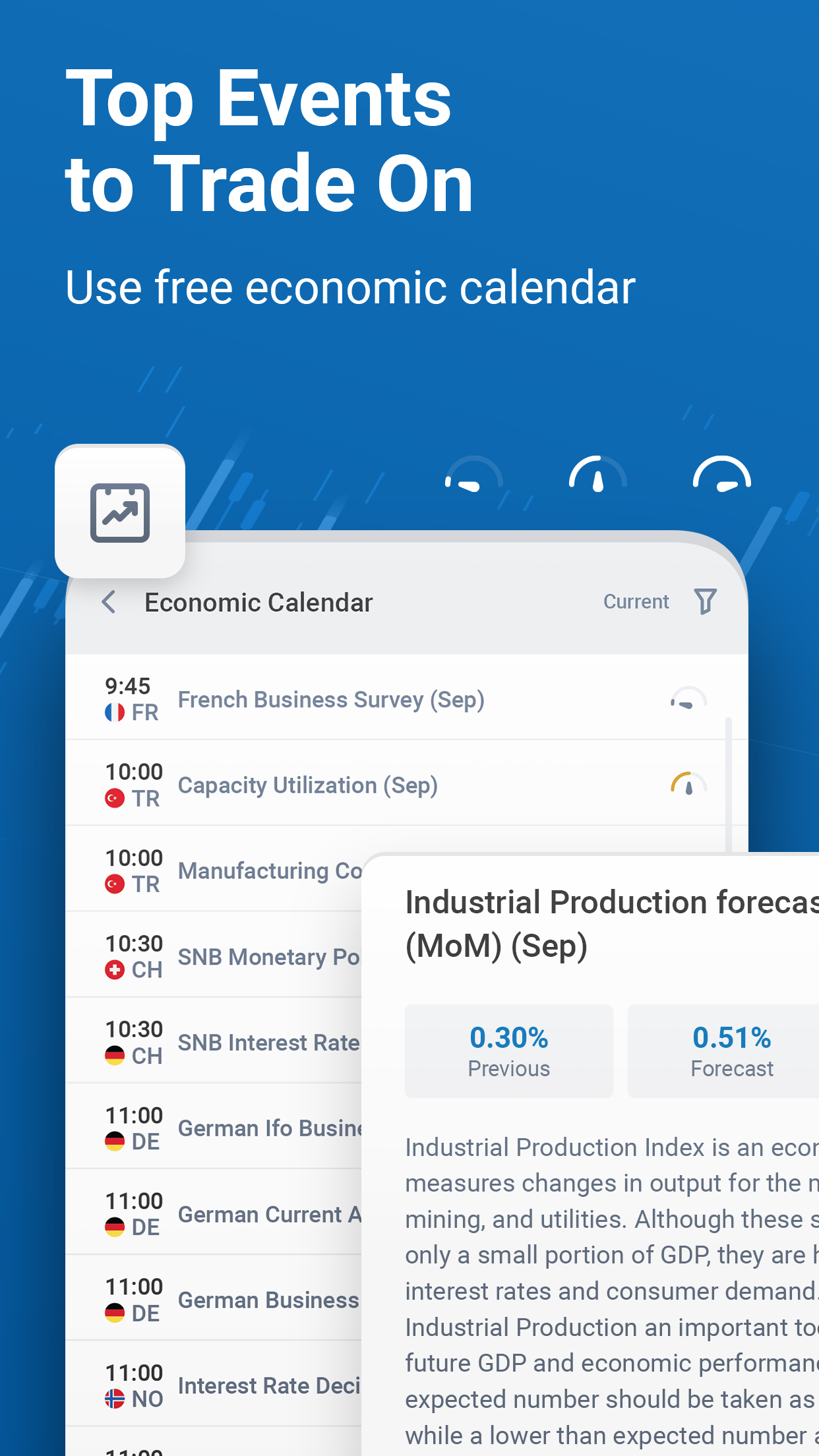Select the low impact gauge icon
The width and height of the screenshot is (819, 1456).
[x=473, y=476]
